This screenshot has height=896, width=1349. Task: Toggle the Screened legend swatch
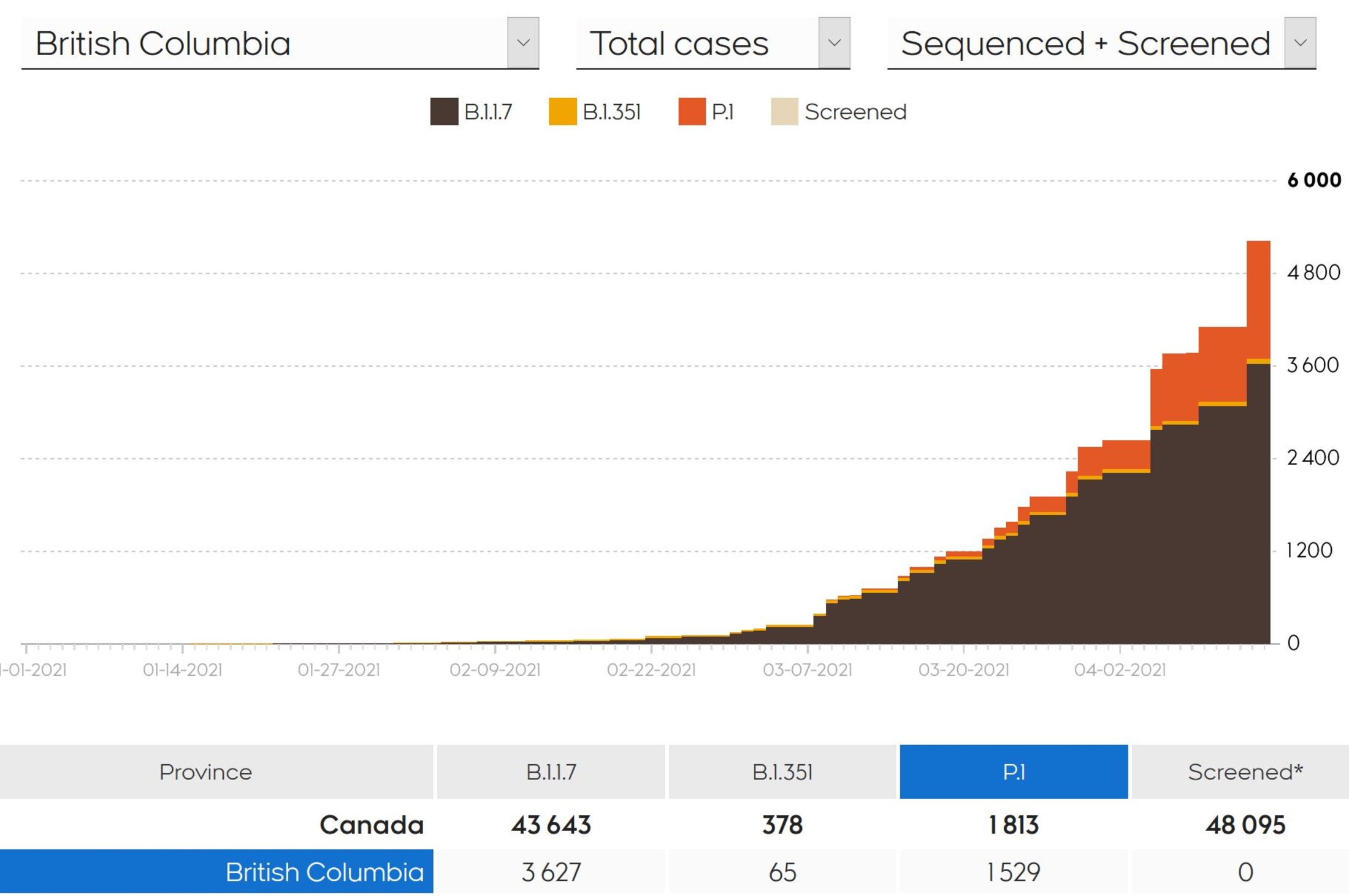(784, 112)
